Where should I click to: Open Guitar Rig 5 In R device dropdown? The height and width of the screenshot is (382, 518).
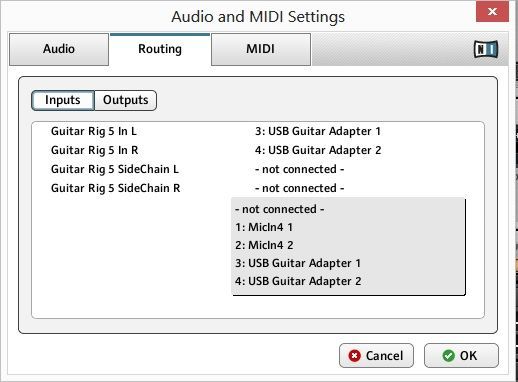(318, 150)
